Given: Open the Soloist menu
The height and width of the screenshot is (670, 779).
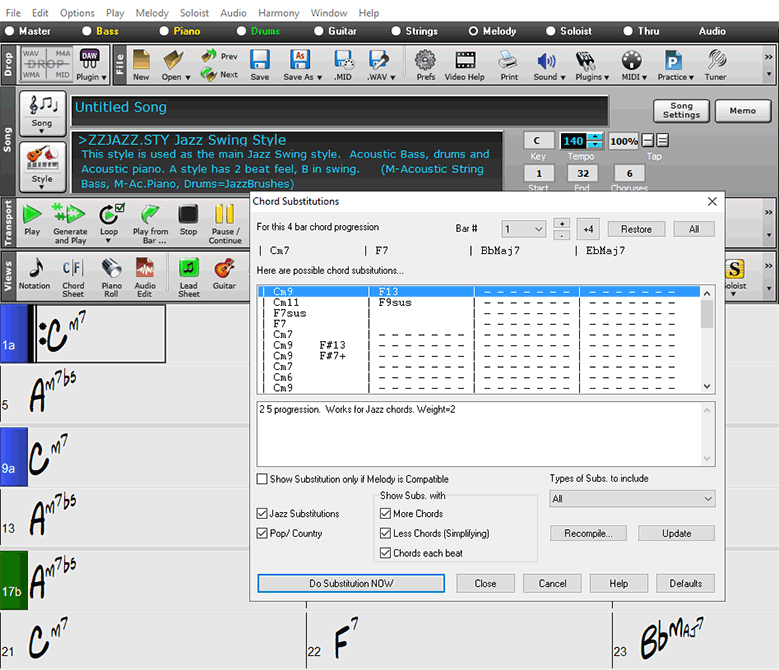Looking at the screenshot, I should (x=194, y=13).
